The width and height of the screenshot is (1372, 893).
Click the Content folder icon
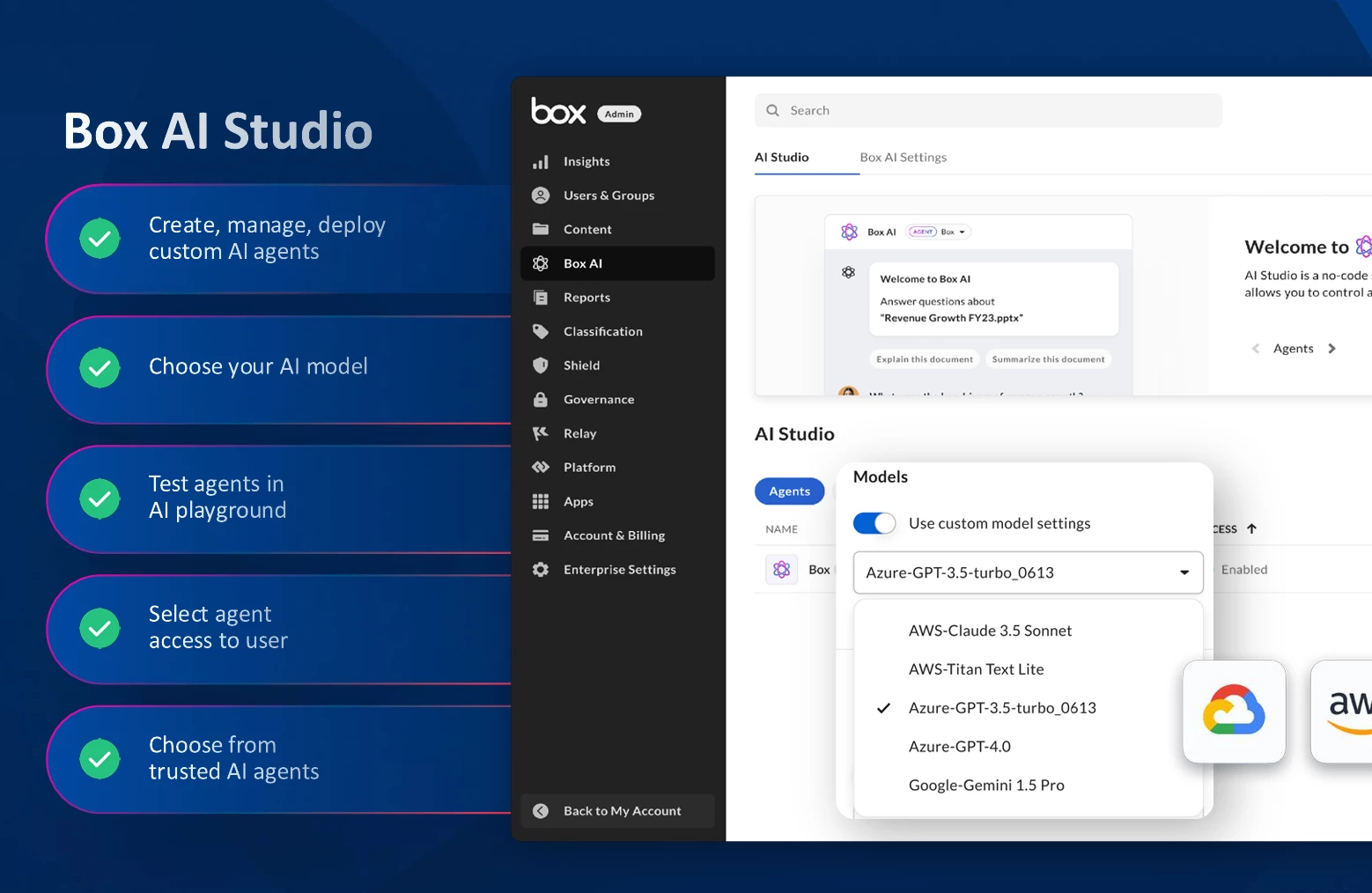[541, 229]
